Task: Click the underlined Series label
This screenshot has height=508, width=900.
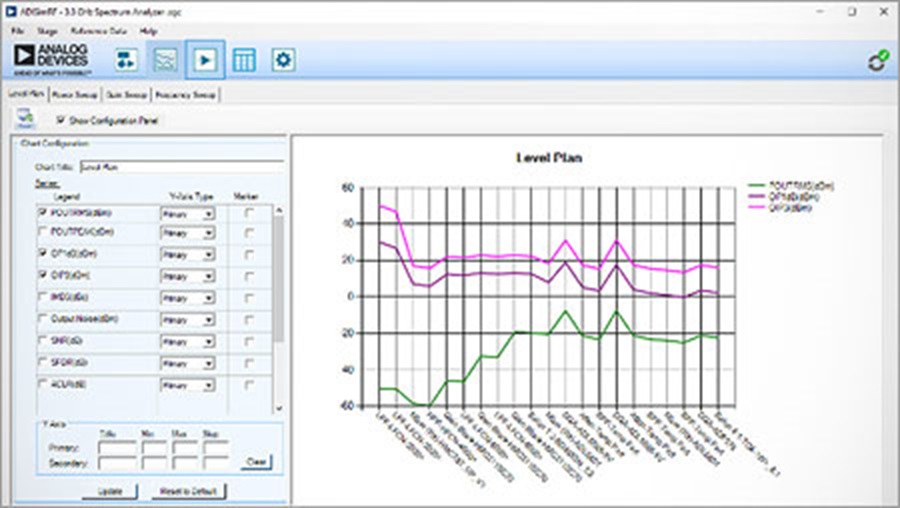Action: click(x=46, y=184)
